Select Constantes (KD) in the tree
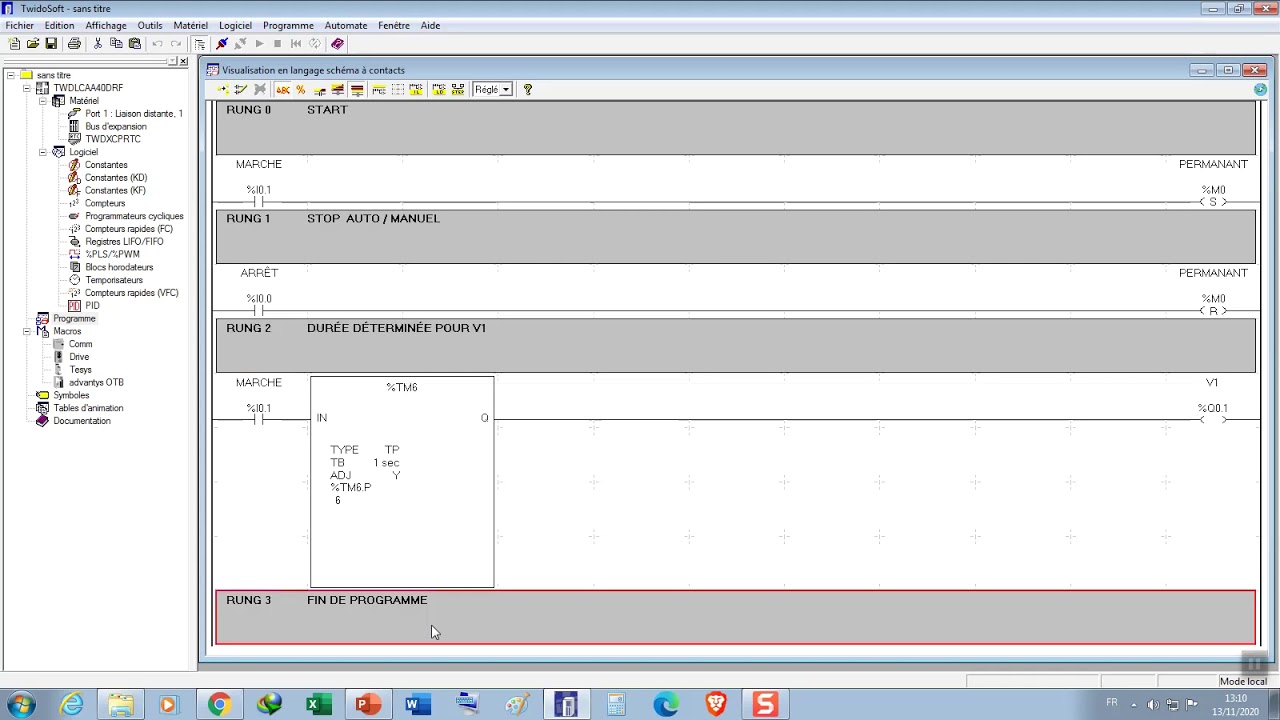The image size is (1280, 720). (x=115, y=178)
